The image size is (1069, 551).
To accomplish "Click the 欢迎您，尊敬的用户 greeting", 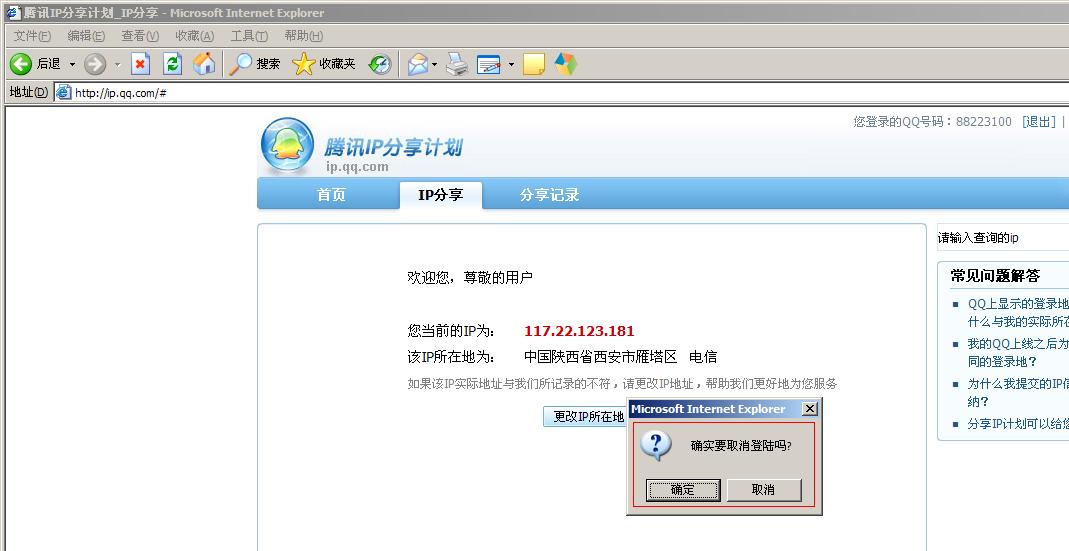I will pyautogui.click(x=470, y=278).
